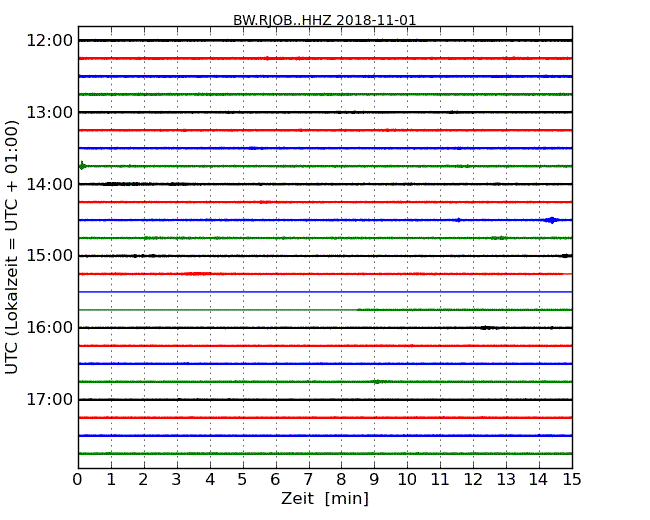Click the x-axis tick label 0
The height and width of the screenshot is (520, 650).
coord(78,480)
